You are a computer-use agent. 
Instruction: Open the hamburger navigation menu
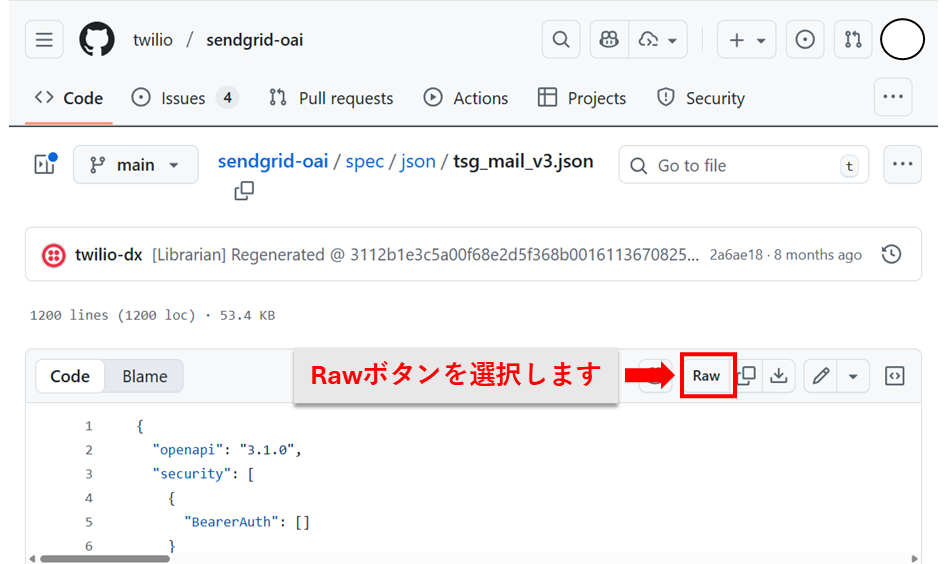44,40
